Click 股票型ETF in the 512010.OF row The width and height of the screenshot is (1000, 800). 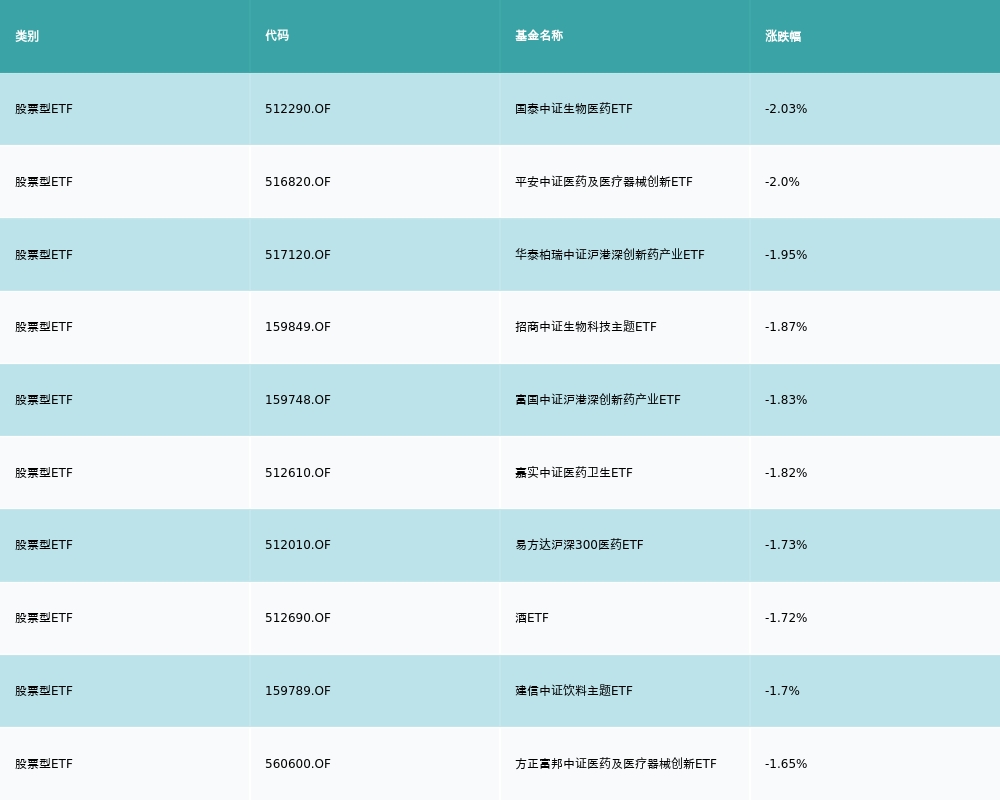click(x=44, y=545)
